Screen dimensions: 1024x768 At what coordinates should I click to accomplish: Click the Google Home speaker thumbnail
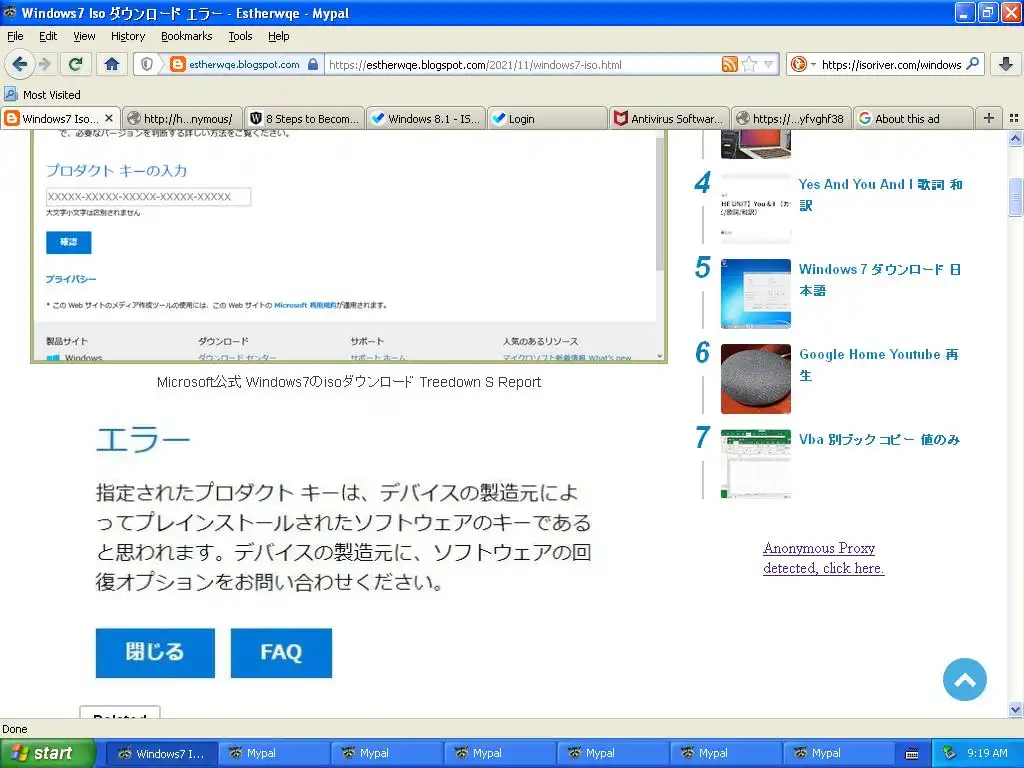point(756,379)
